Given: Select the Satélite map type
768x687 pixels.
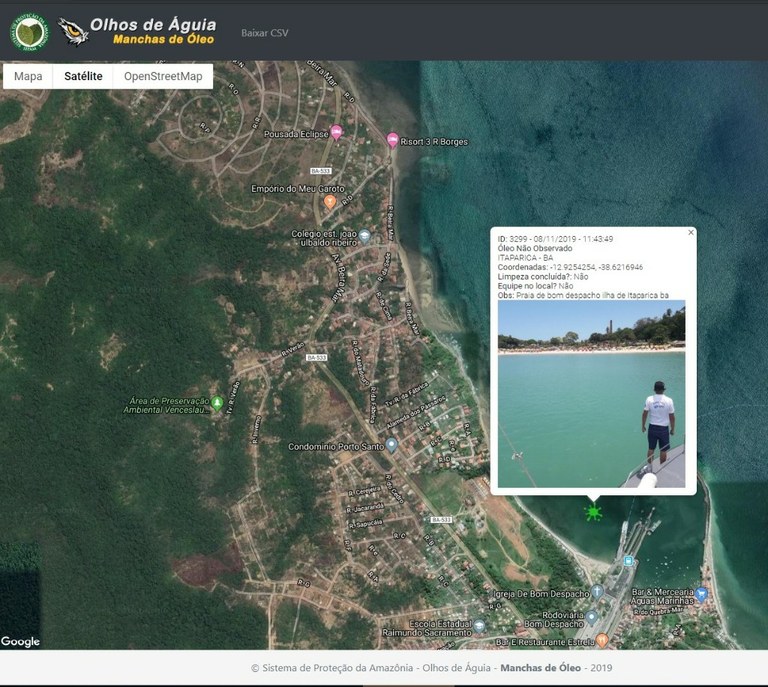Looking at the screenshot, I should pyautogui.click(x=83, y=76).
